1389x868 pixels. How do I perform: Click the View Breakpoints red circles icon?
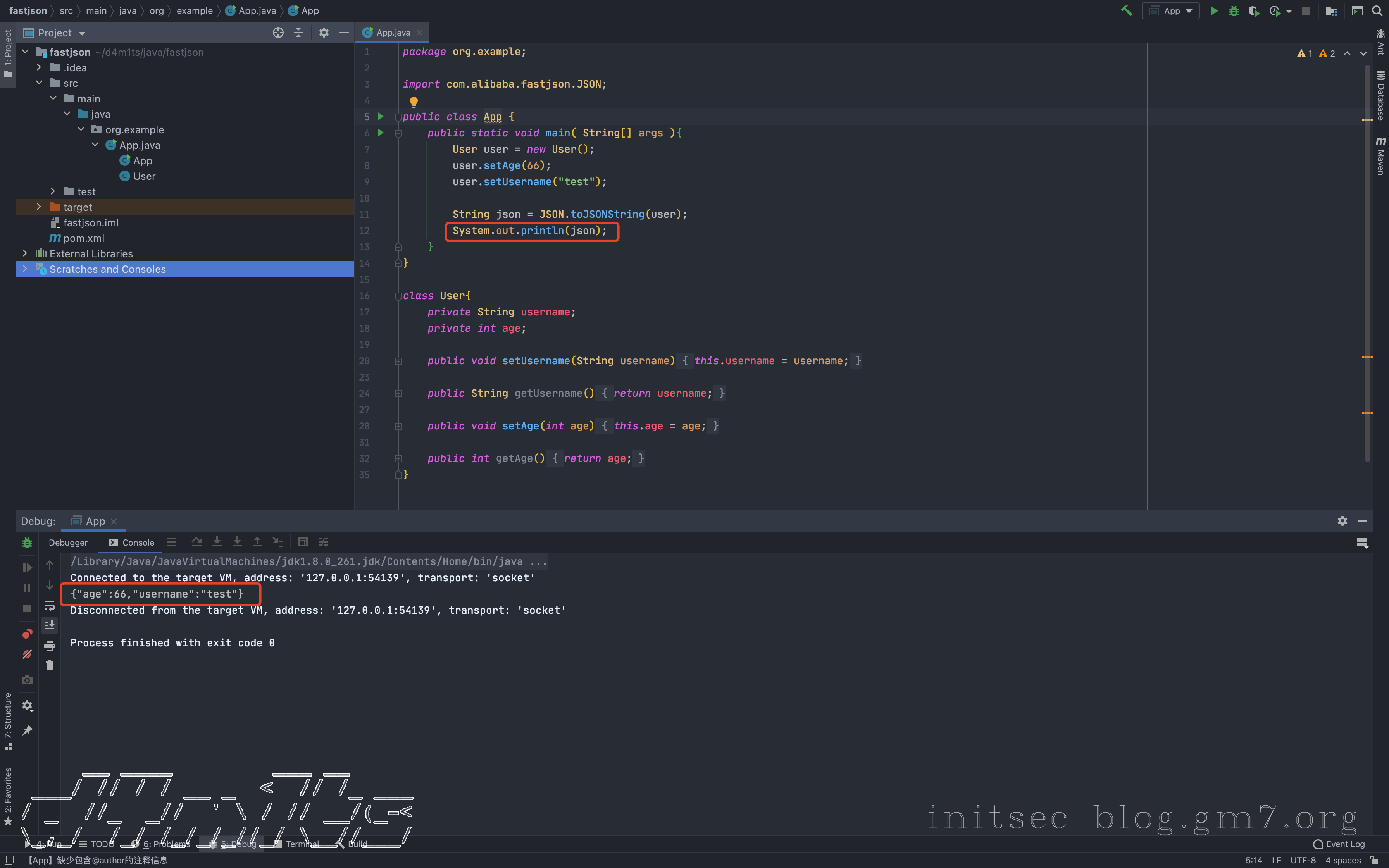point(27,634)
